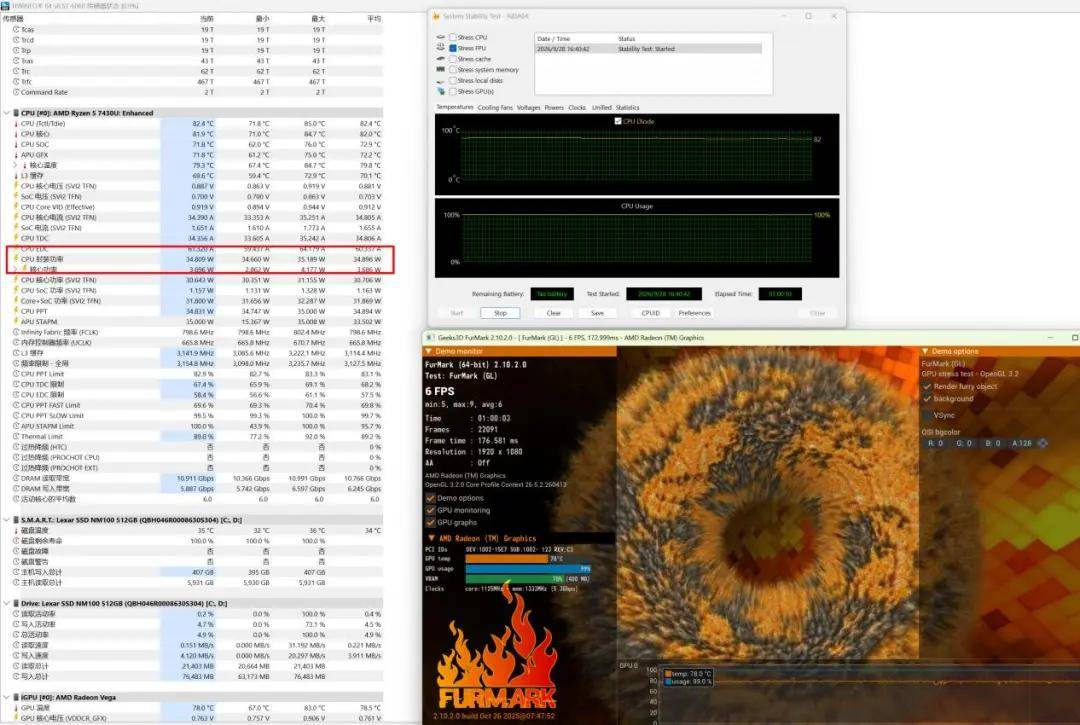Collapse the Demo monitor panel triangle

pos(428,351)
